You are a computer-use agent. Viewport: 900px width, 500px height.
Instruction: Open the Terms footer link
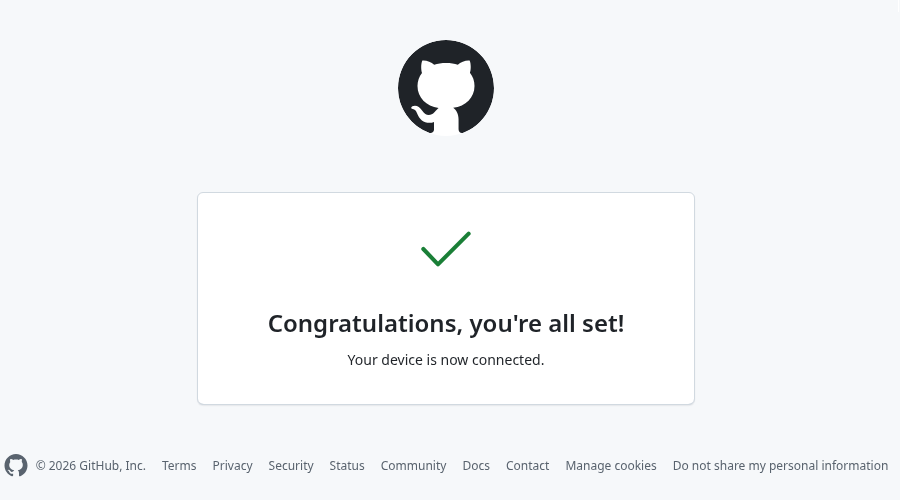click(x=179, y=466)
